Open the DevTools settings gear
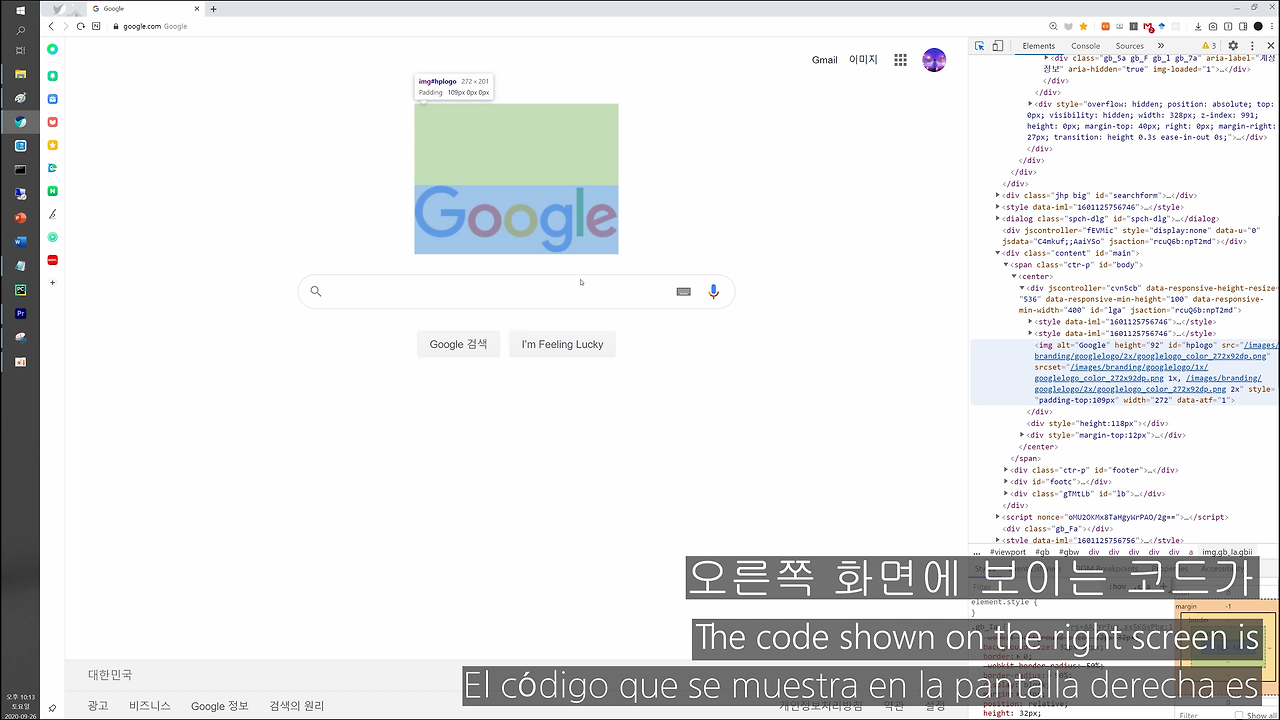Viewport: 1280px width, 720px height. [x=1233, y=46]
